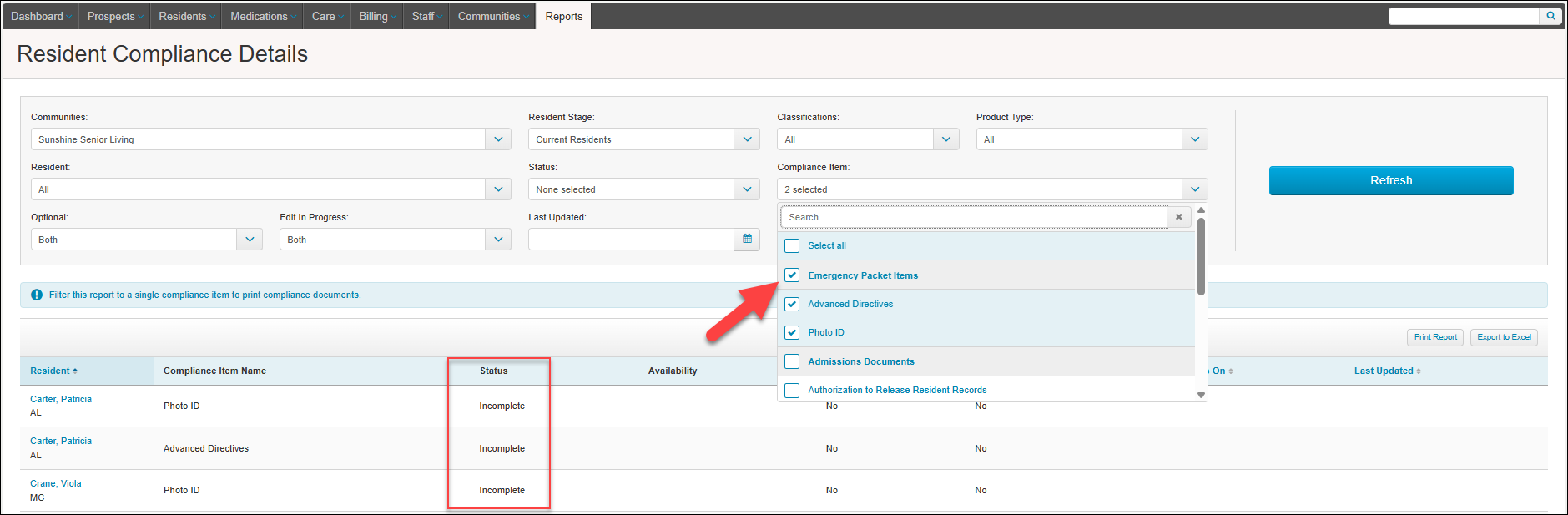Open the Communities menu in top navigation
Image resolution: width=1568 pixels, height=515 pixels.
click(493, 16)
